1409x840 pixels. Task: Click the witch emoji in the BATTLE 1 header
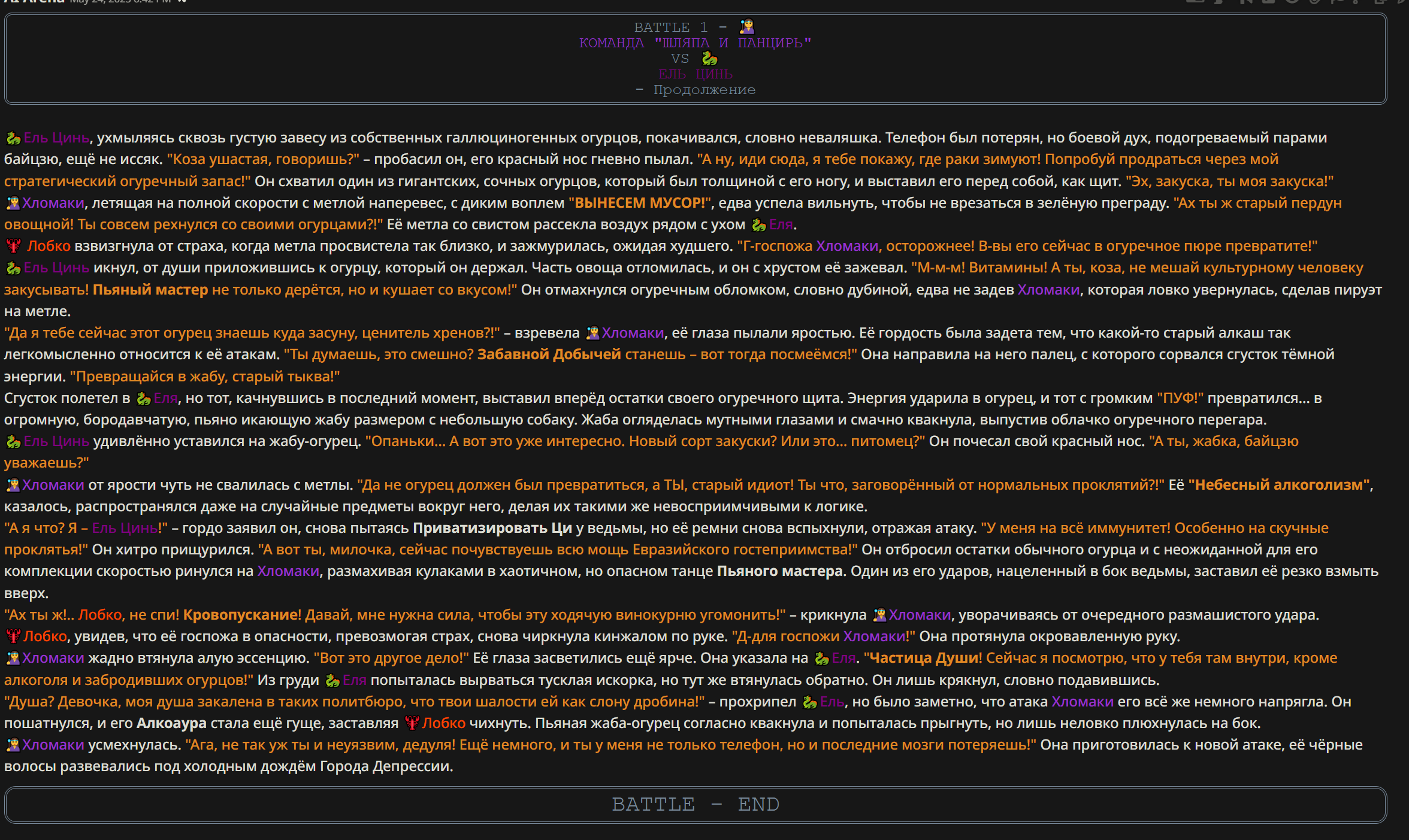[746, 27]
